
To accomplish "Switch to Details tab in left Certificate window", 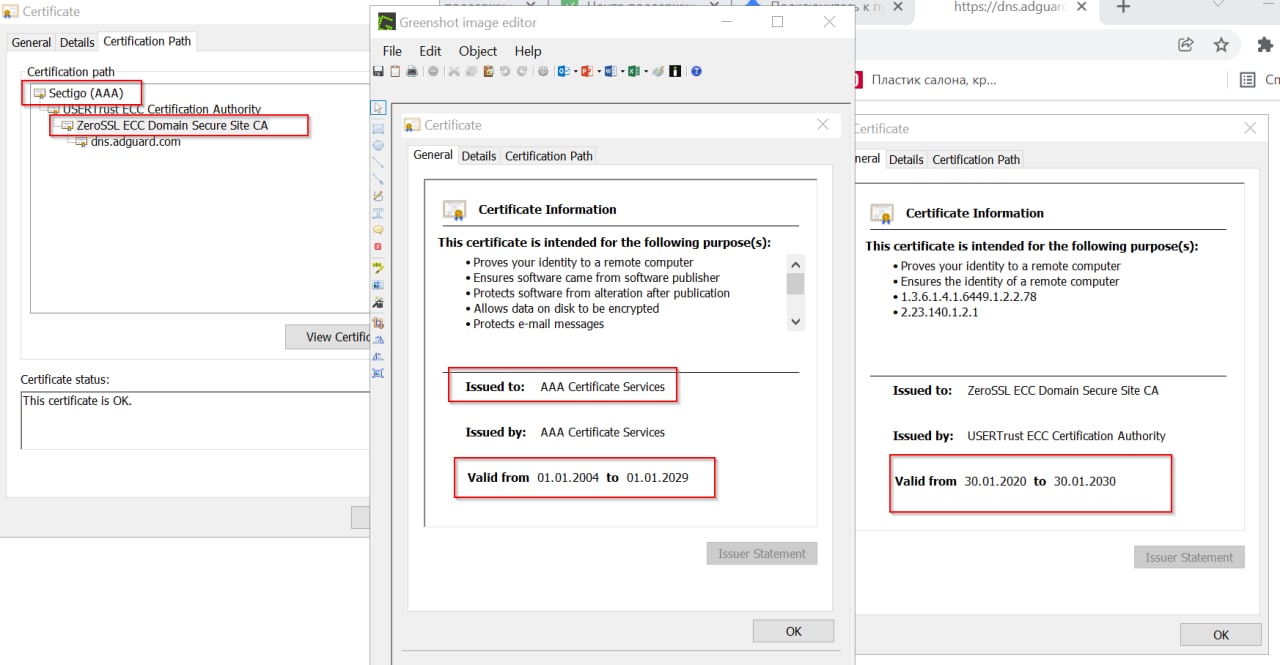I will coord(77,42).
